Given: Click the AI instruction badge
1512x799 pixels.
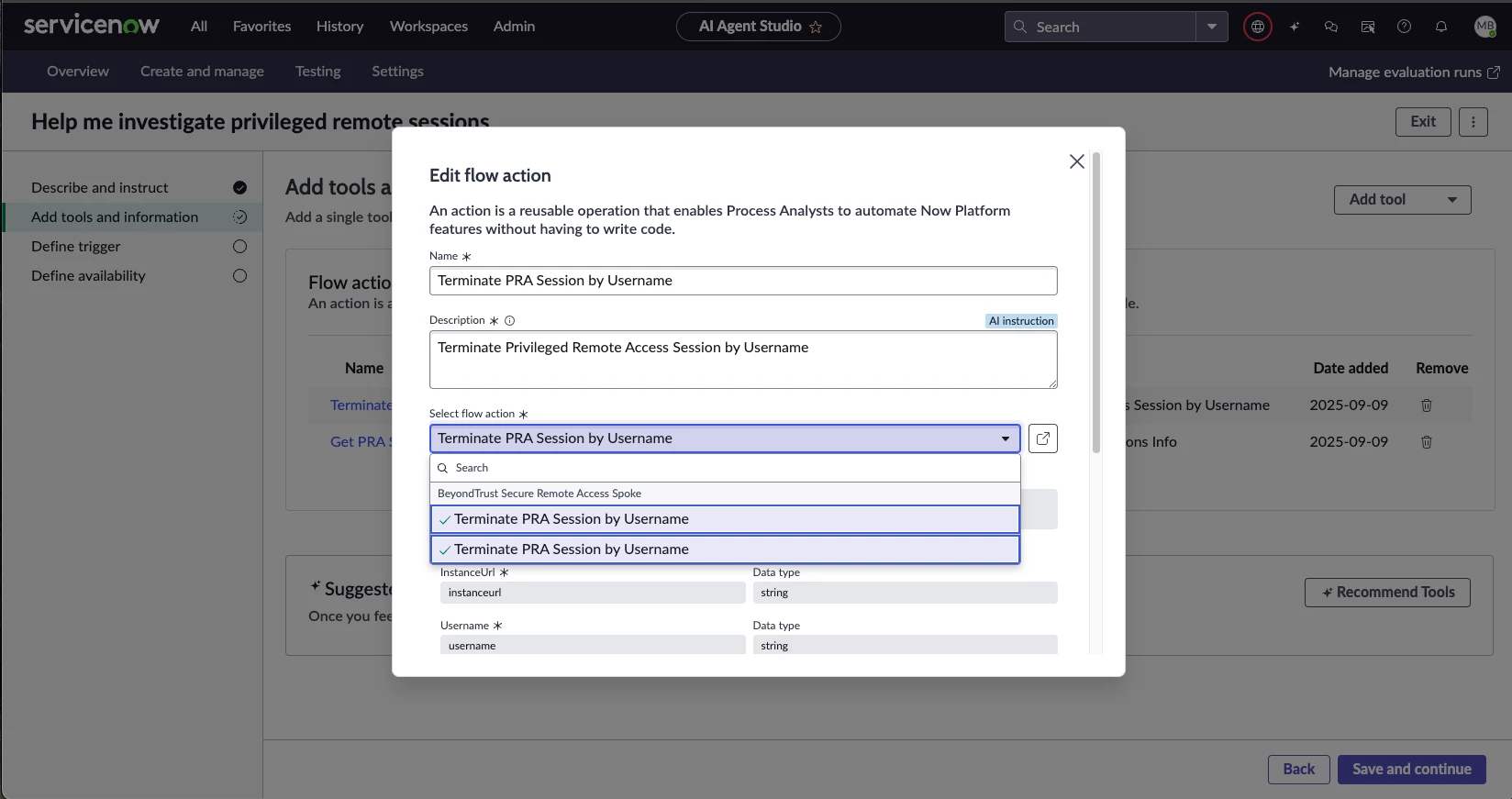Looking at the screenshot, I should pyautogui.click(x=1021, y=321).
